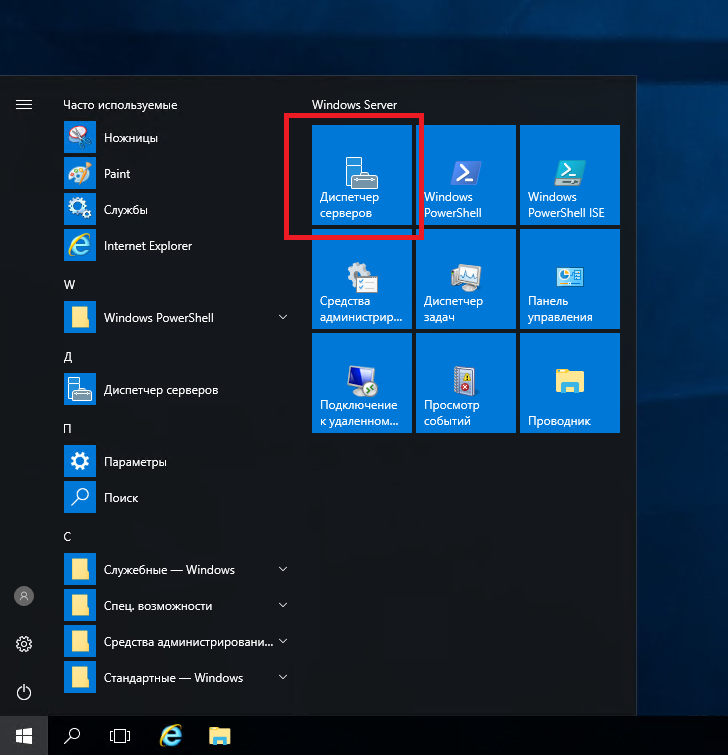
Task: Open Параметры in the app list
Action: tap(134, 462)
